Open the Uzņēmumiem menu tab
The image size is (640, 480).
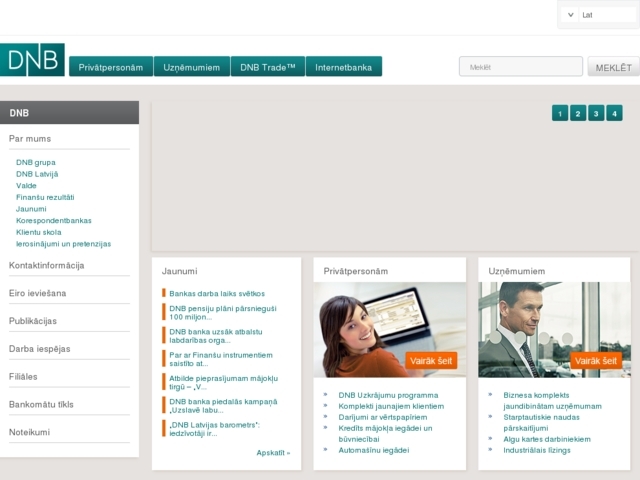coord(192,67)
